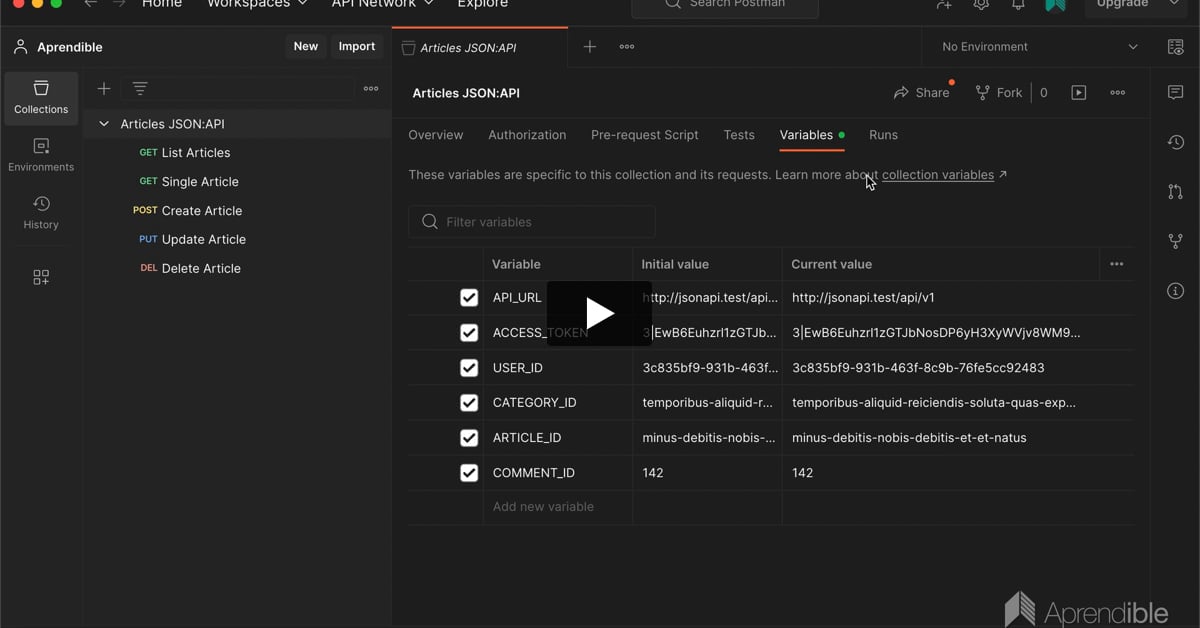Go forward using the right arrow
The width and height of the screenshot is (1200, 628).
[x=119, y=4]
